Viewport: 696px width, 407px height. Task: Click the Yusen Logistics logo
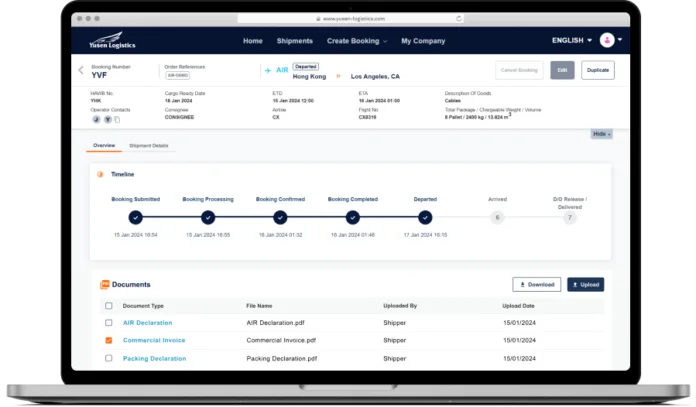103,42
